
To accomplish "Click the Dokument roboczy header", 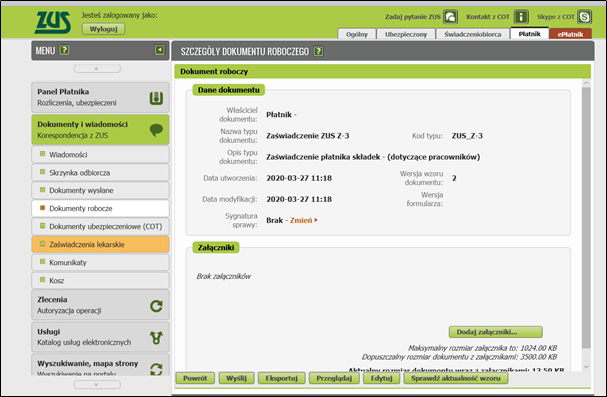I will point(382,72).
